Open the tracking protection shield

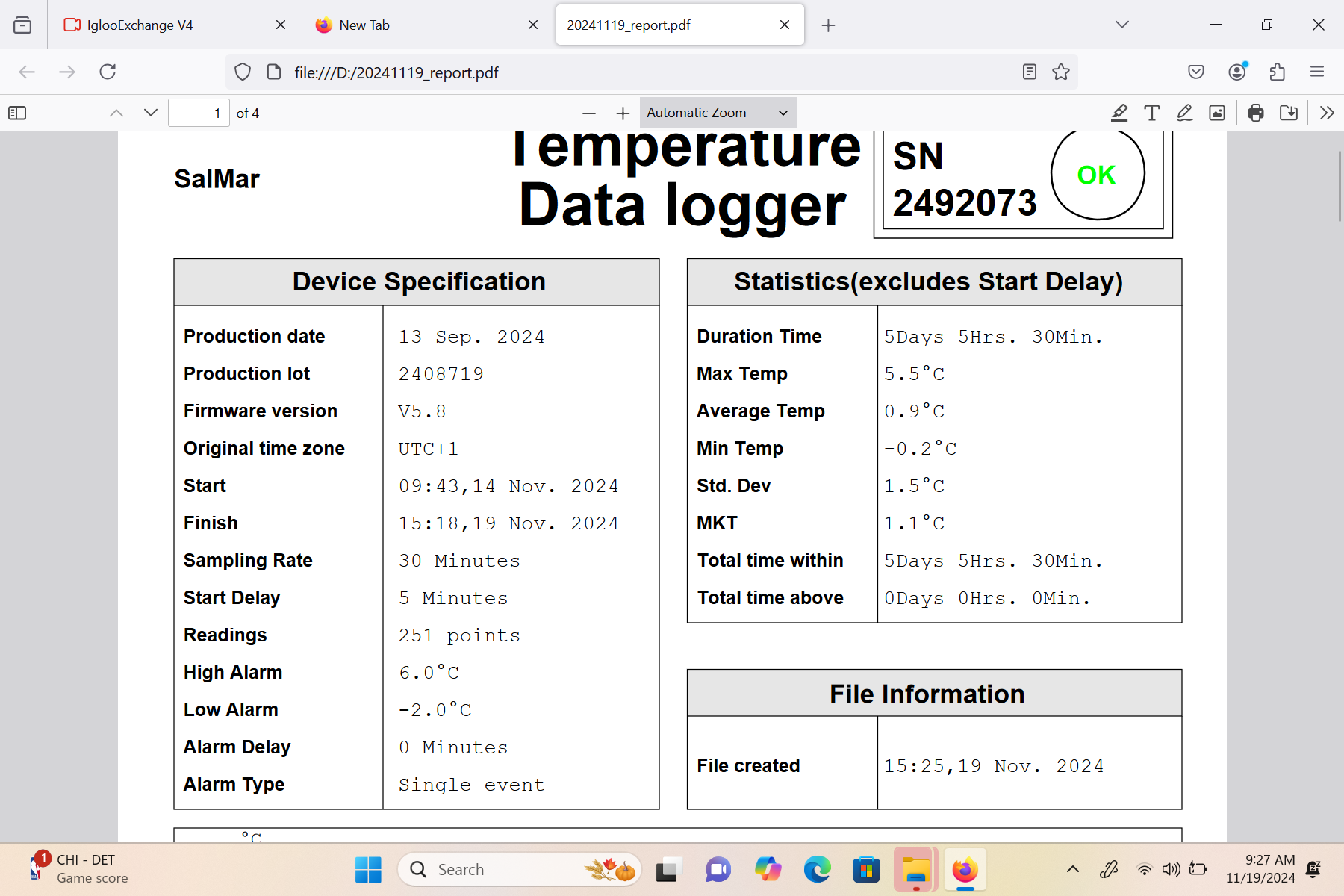click(243, 72)
